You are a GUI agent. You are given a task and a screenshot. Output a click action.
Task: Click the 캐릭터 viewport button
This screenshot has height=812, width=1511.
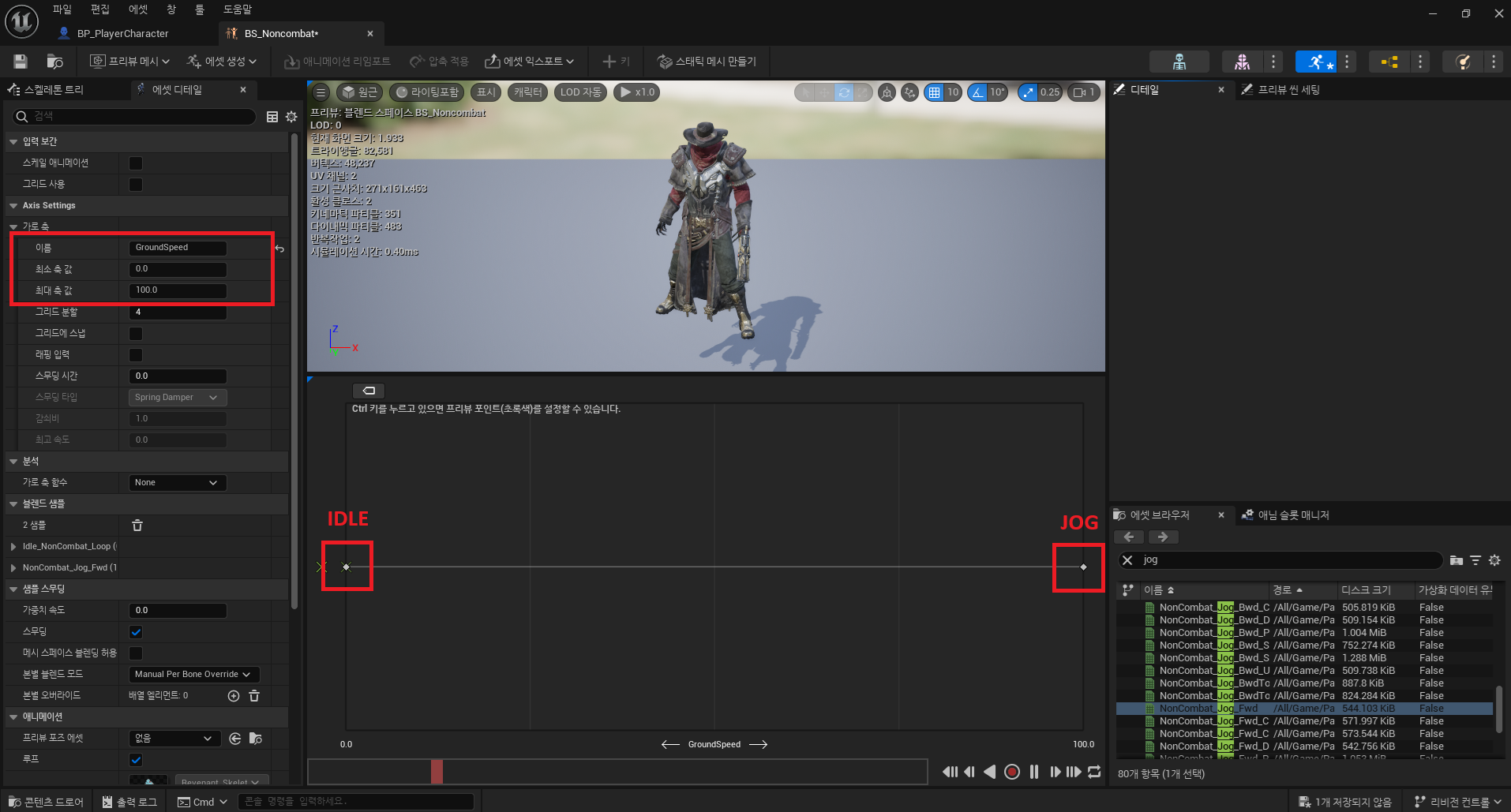(x=528, y=92)
